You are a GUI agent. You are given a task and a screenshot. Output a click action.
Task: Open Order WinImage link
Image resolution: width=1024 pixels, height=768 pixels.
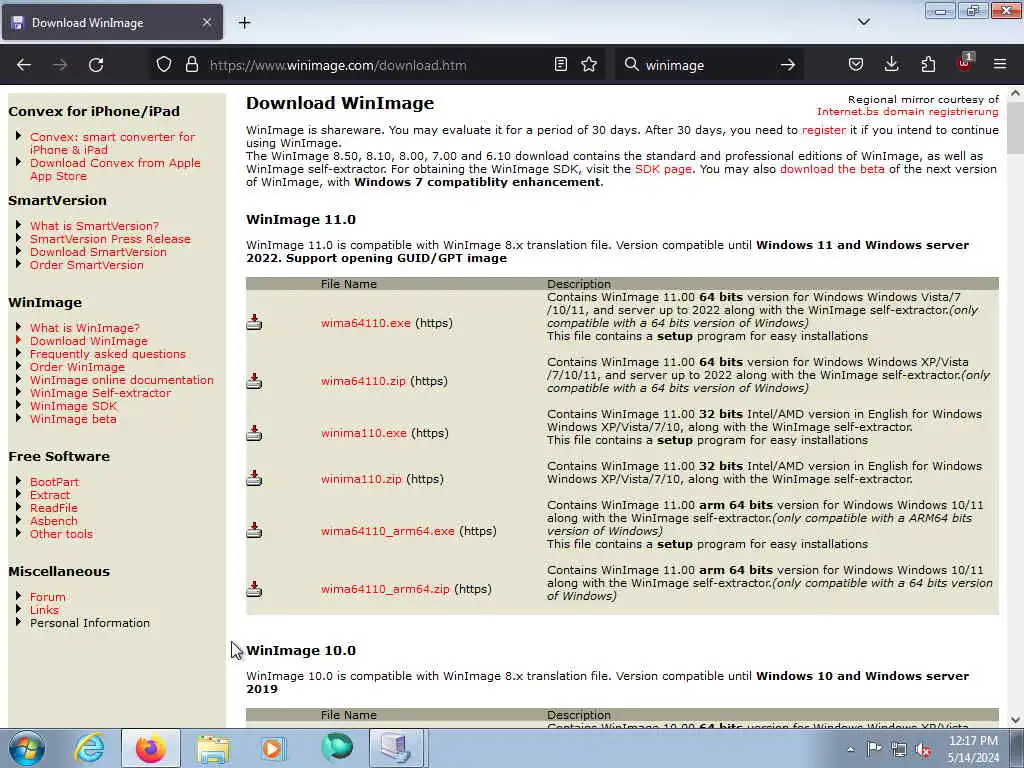point(77,367)
